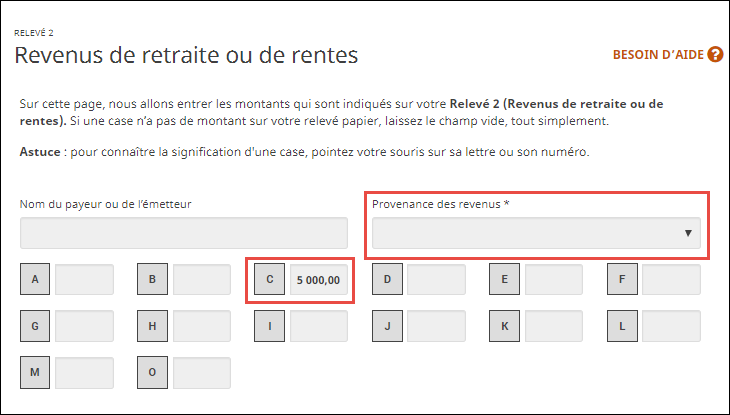Click the letter E box label

point(504,280)
